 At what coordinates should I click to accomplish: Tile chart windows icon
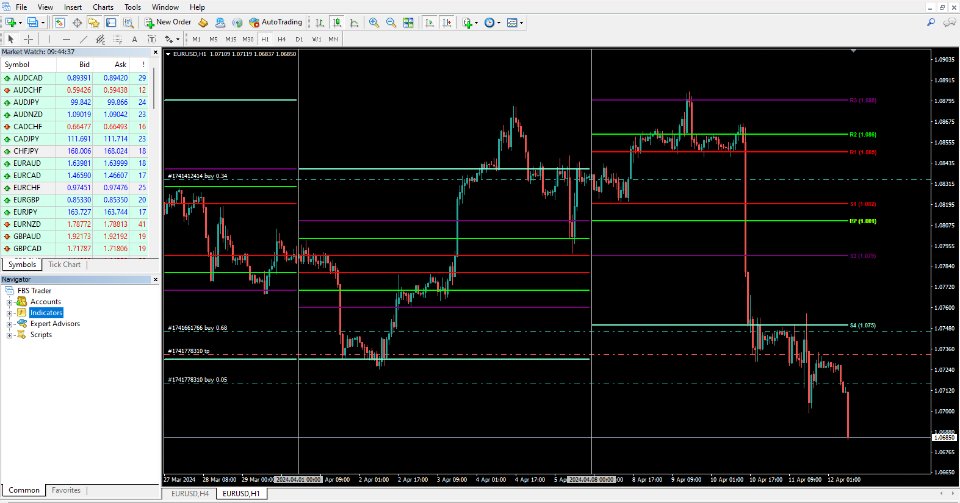[x=408, y=23]
